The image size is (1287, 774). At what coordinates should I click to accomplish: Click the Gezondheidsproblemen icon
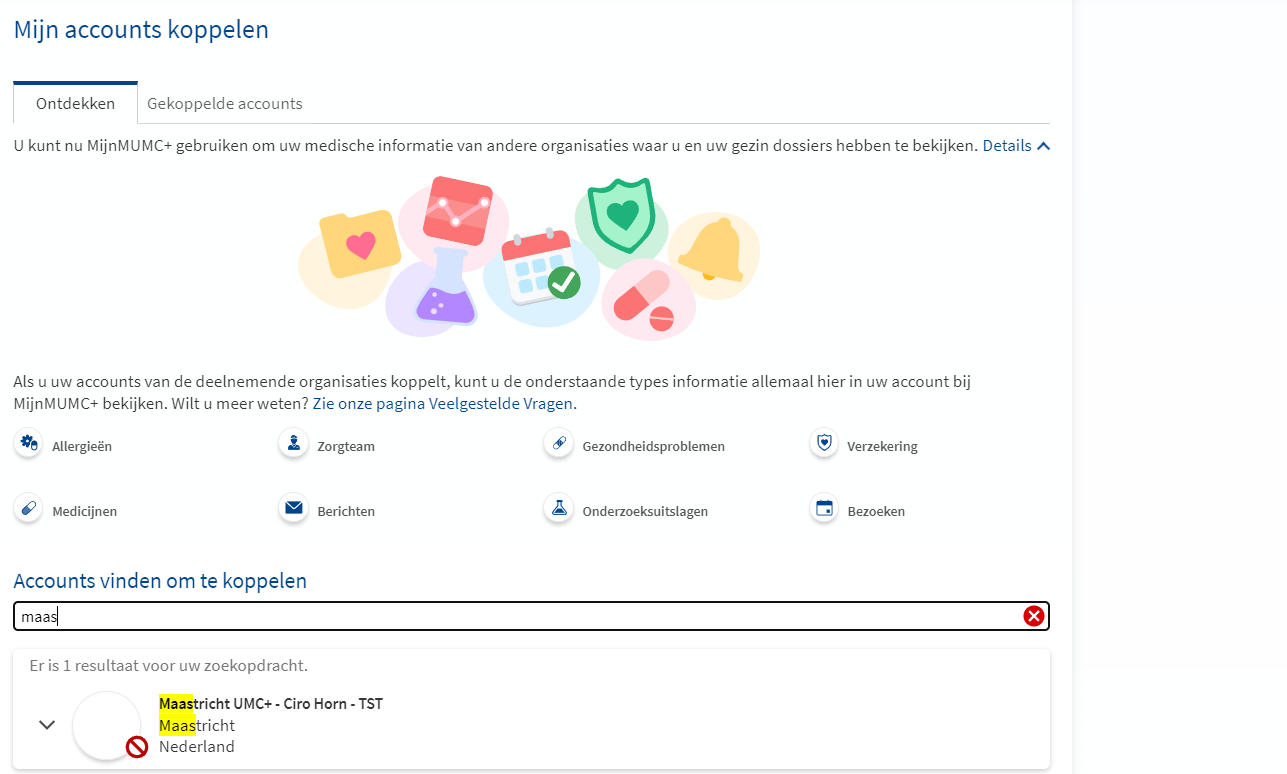click(559, 443)
